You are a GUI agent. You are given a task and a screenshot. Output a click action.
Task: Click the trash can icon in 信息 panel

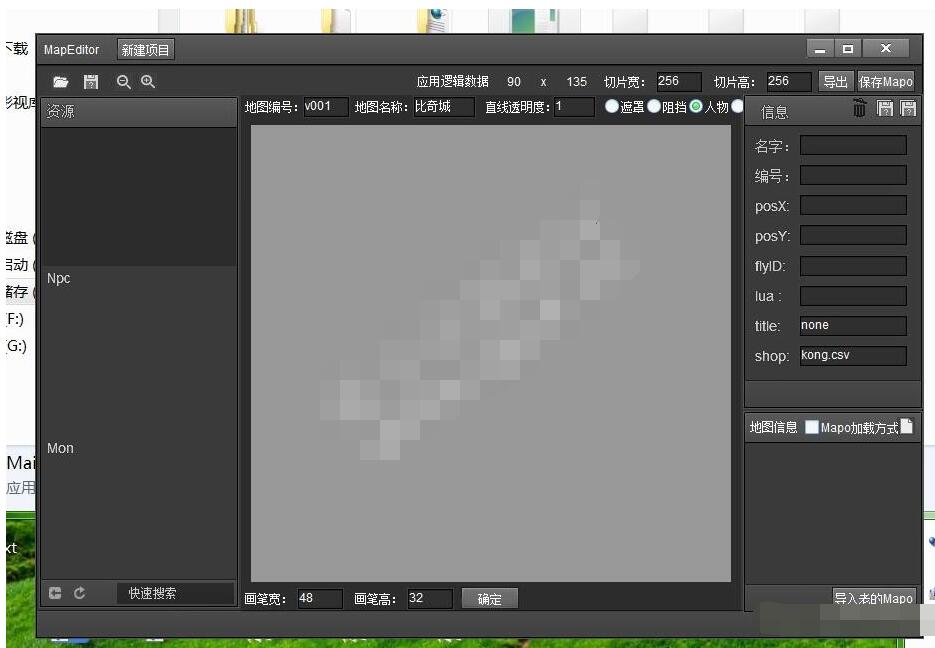860,109
